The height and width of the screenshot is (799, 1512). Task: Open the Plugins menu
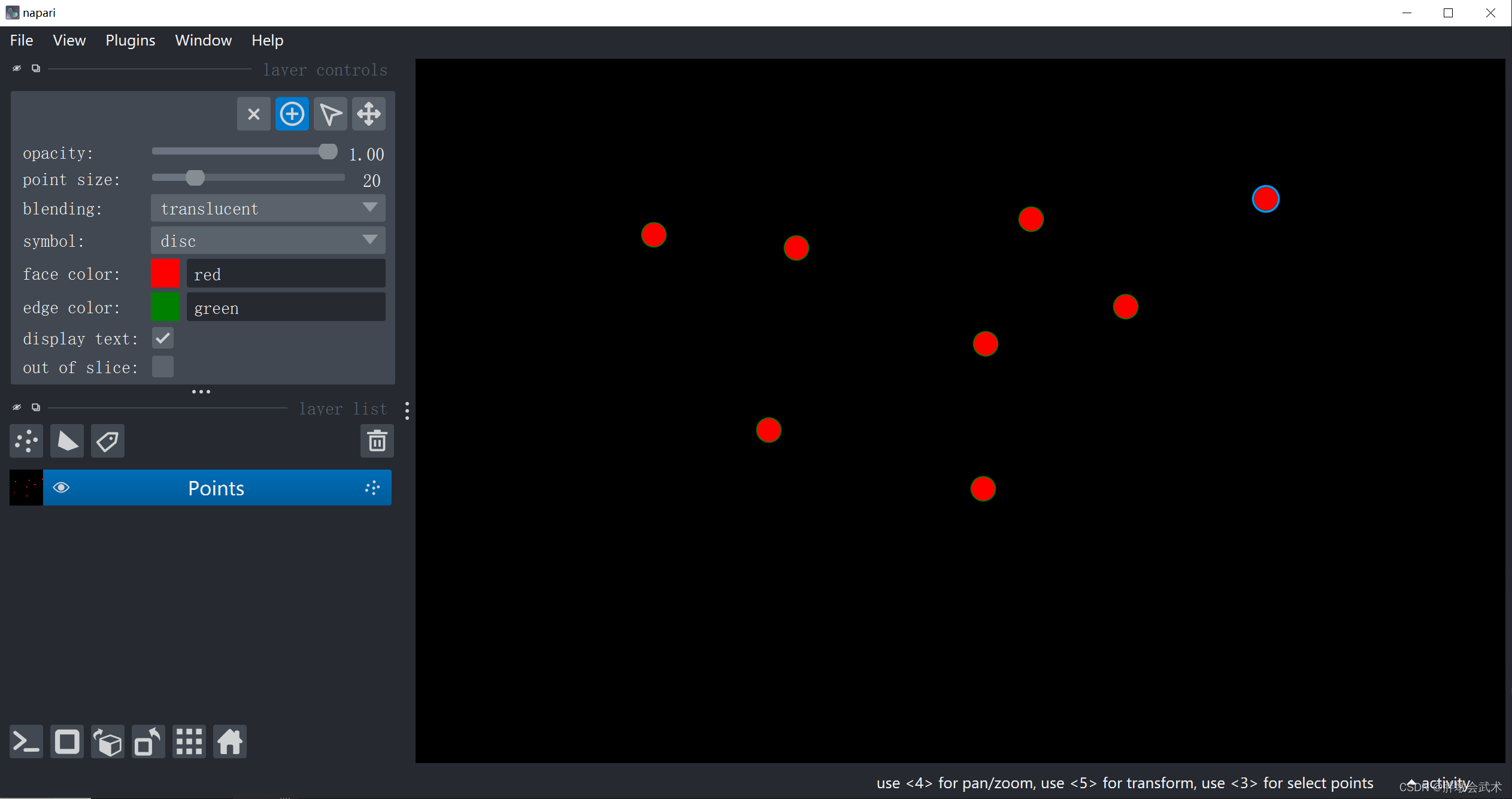[131, 40]
